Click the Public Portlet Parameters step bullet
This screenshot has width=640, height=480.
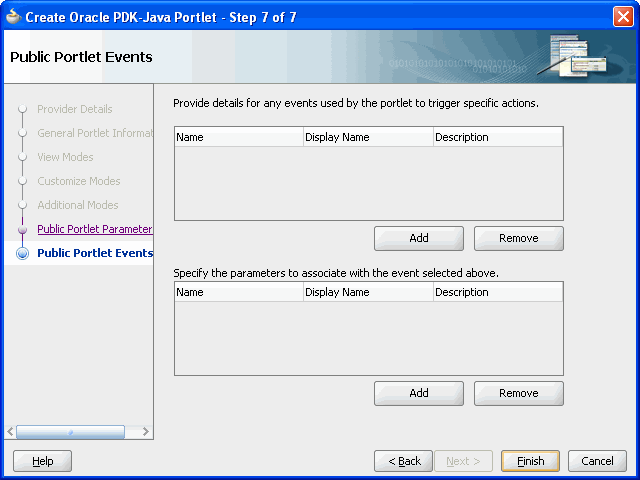[x=22, y=230]
